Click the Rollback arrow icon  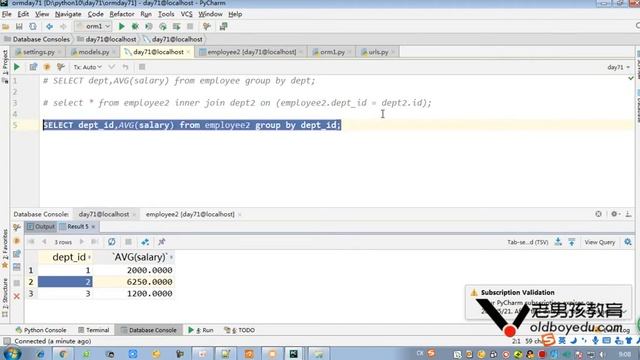click(x=125, y=67)
